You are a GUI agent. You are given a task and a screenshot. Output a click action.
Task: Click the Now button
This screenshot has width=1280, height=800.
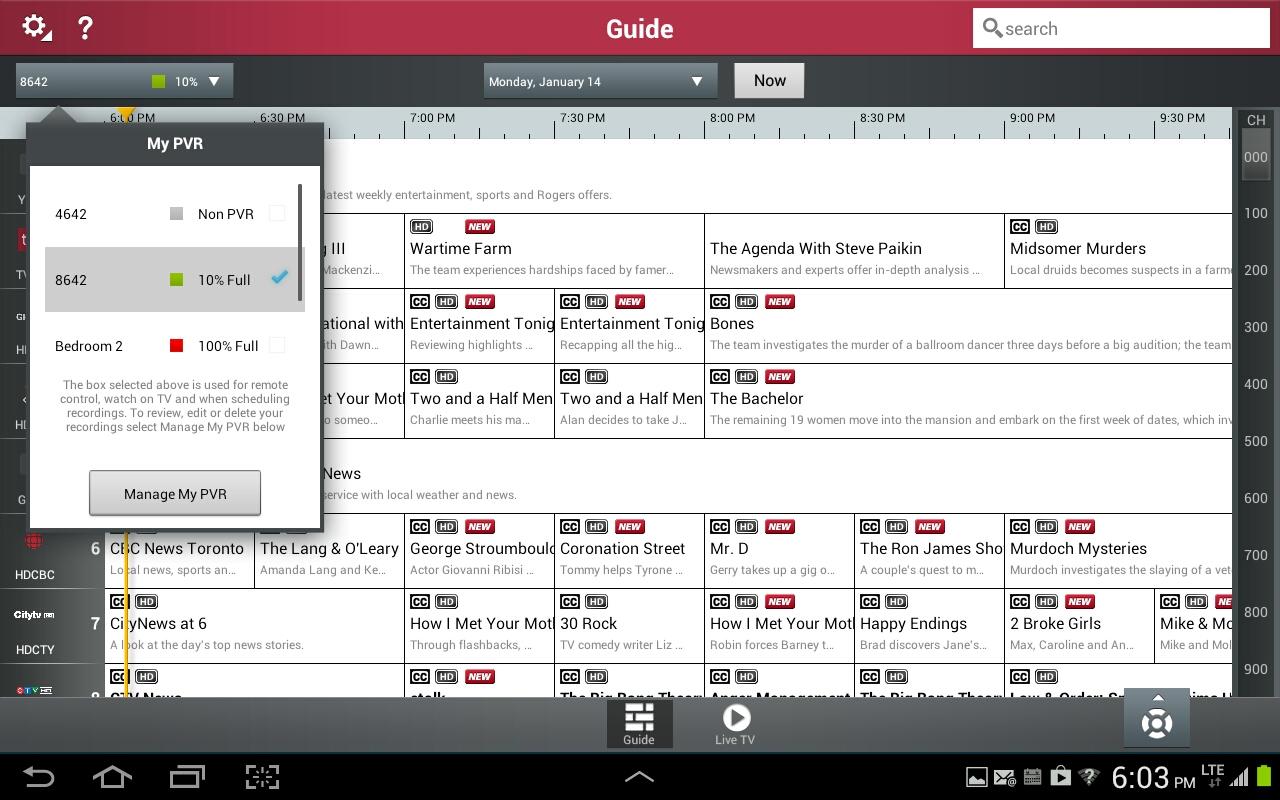point(769,81)
